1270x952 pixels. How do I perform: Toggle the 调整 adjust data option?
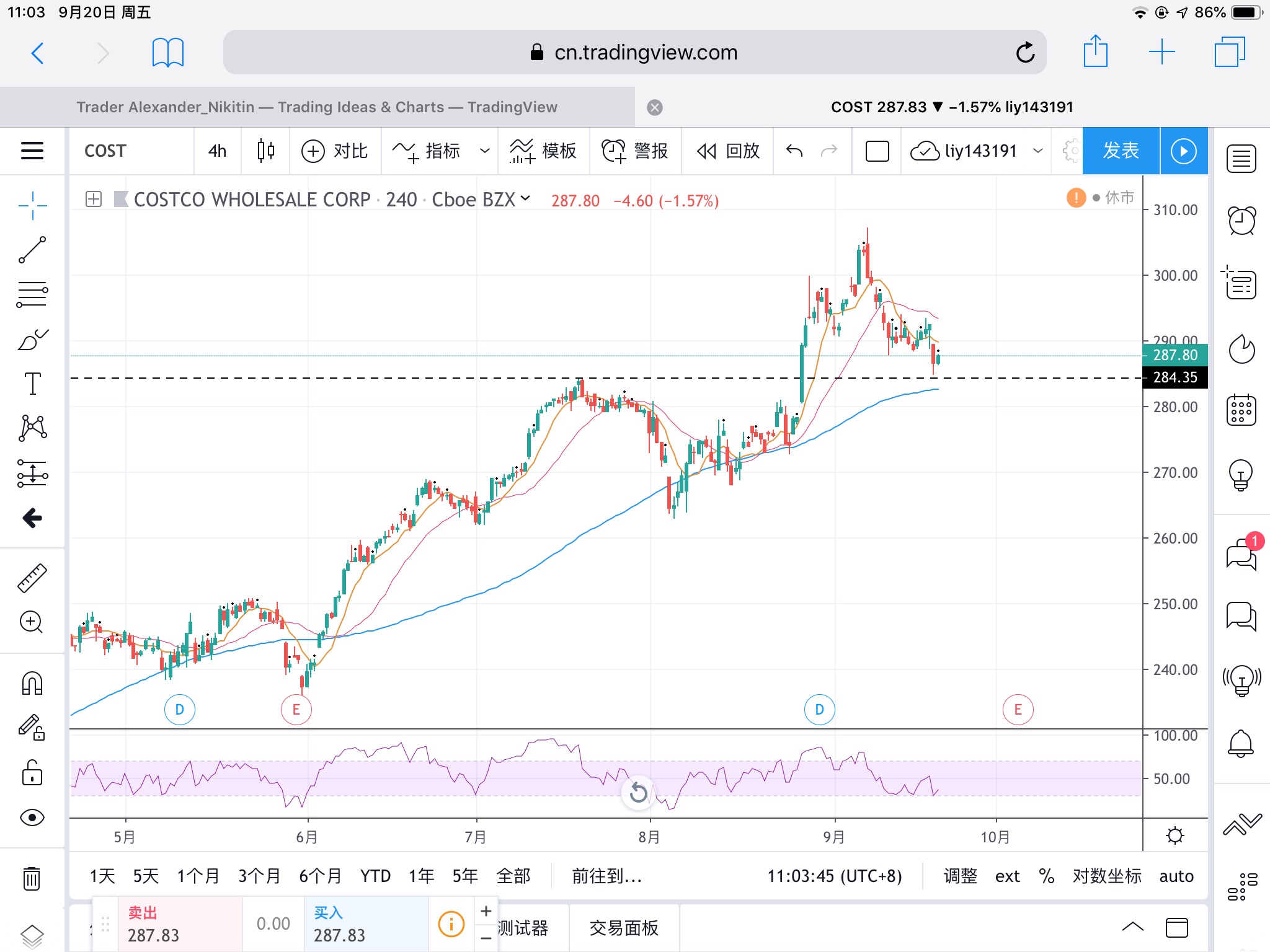tap(961, 876)
